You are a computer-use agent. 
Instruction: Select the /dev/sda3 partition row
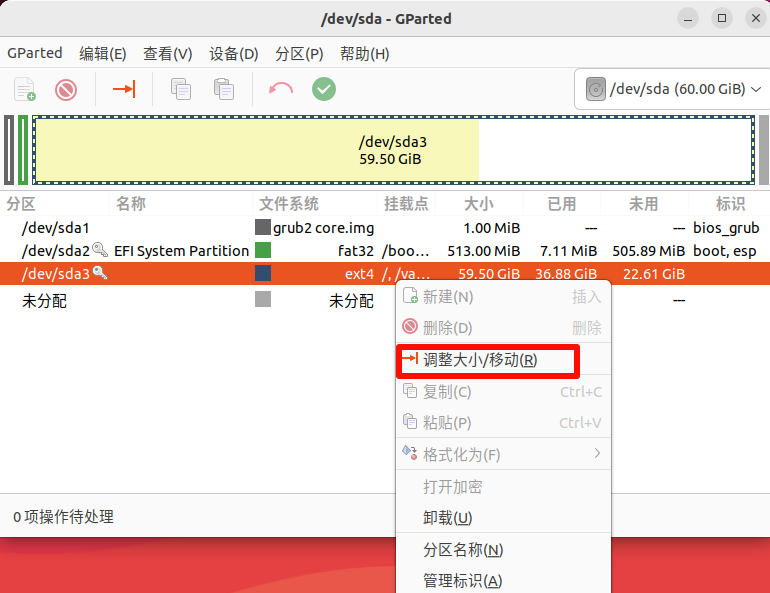click(385, 273)
